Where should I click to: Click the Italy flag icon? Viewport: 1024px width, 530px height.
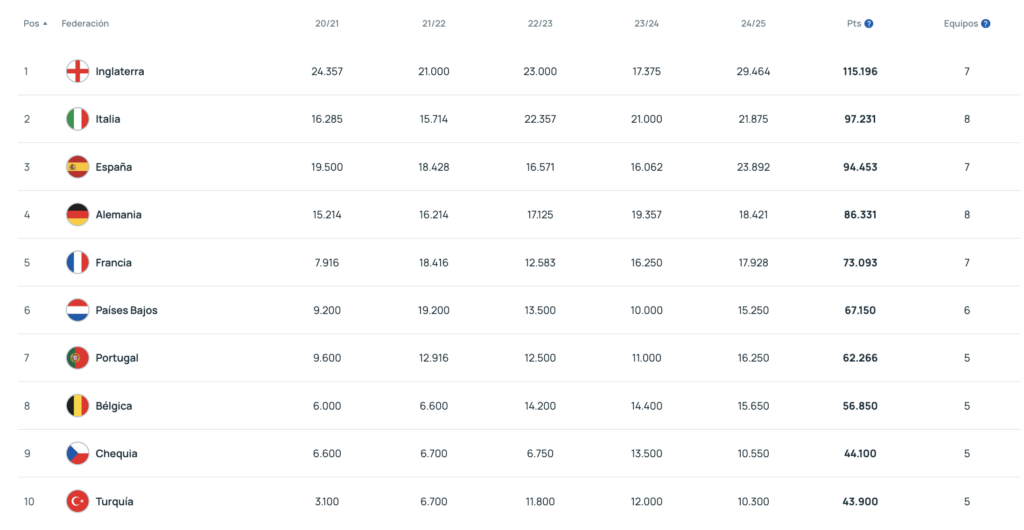tap(77, 119)
